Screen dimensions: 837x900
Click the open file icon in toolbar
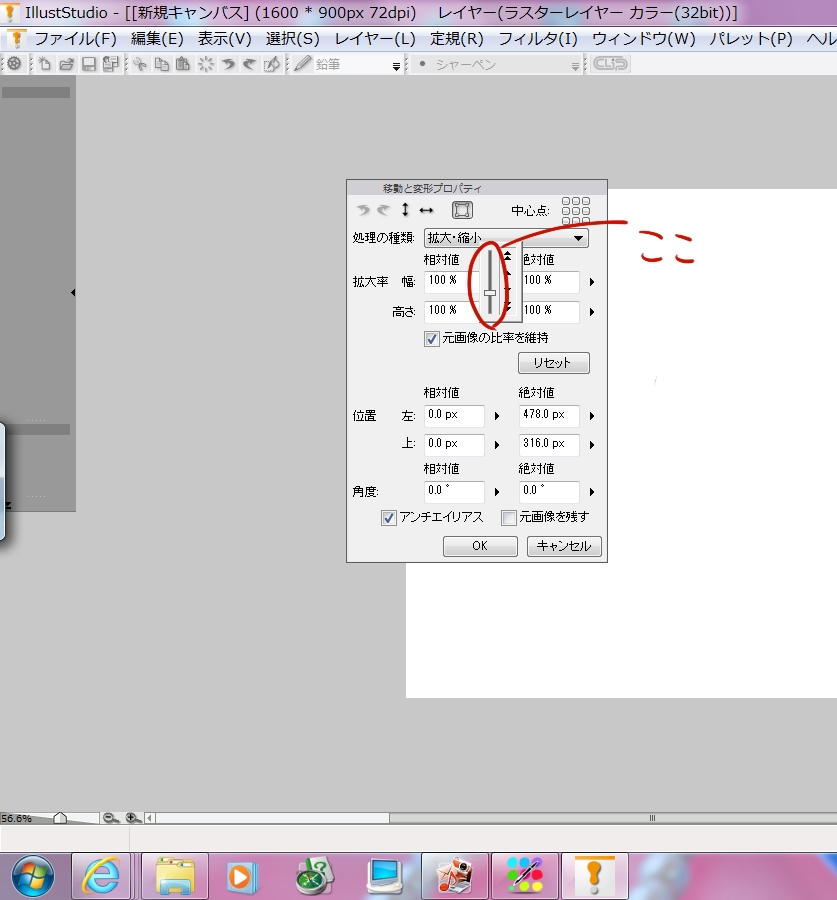66,64
